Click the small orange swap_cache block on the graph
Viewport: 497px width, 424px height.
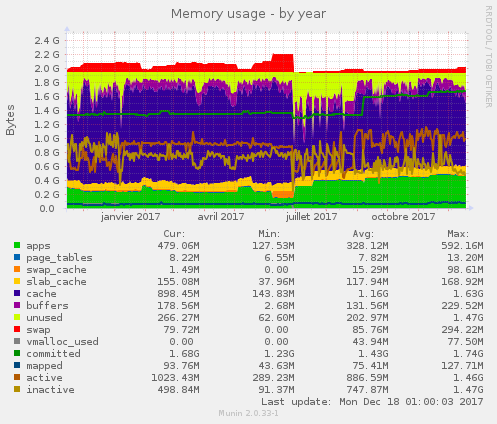(283, 194)
